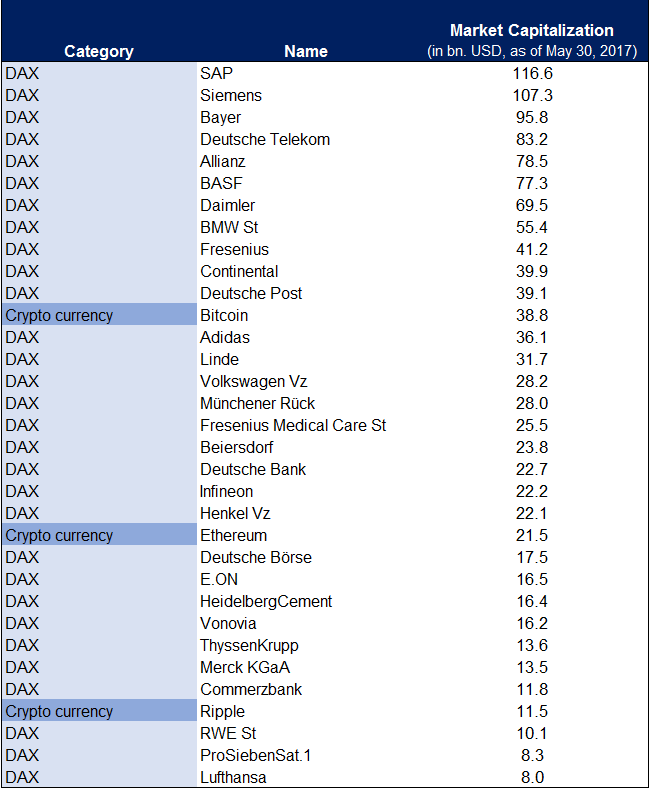Click Fresenius Medical Care St cell
652x791 pixels.
pyautogui.click(x=293, y=426)
